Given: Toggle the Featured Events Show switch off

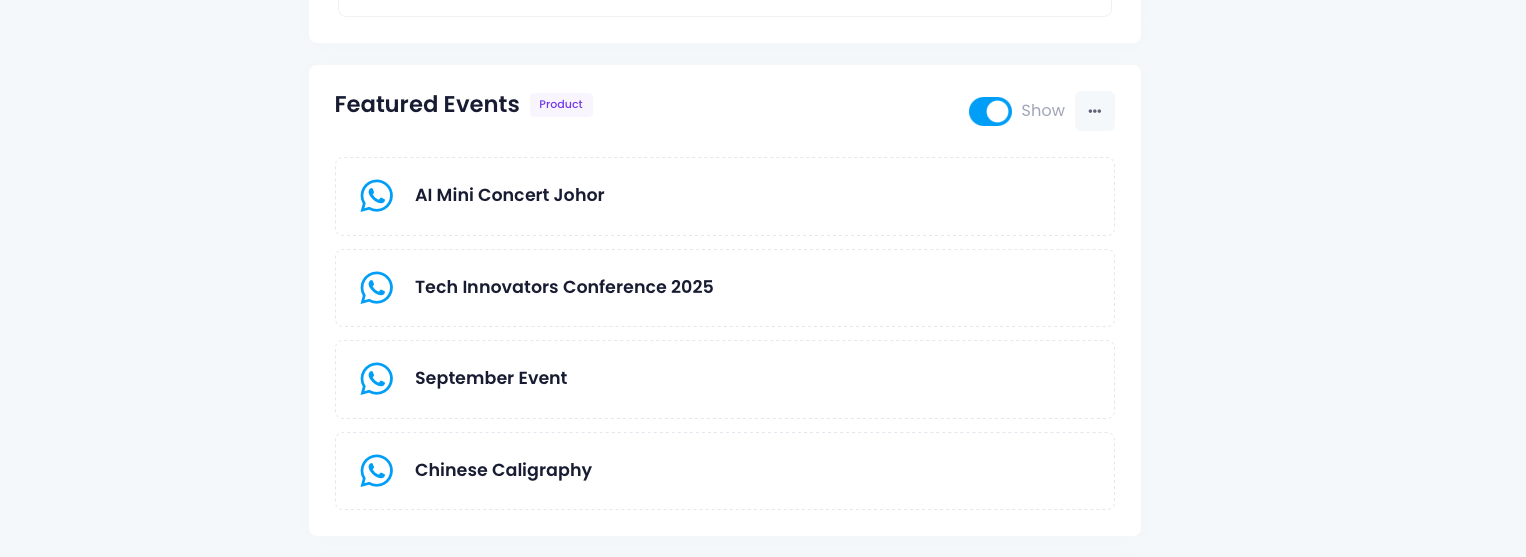Looking at the screenshot, I should point(990,111).
